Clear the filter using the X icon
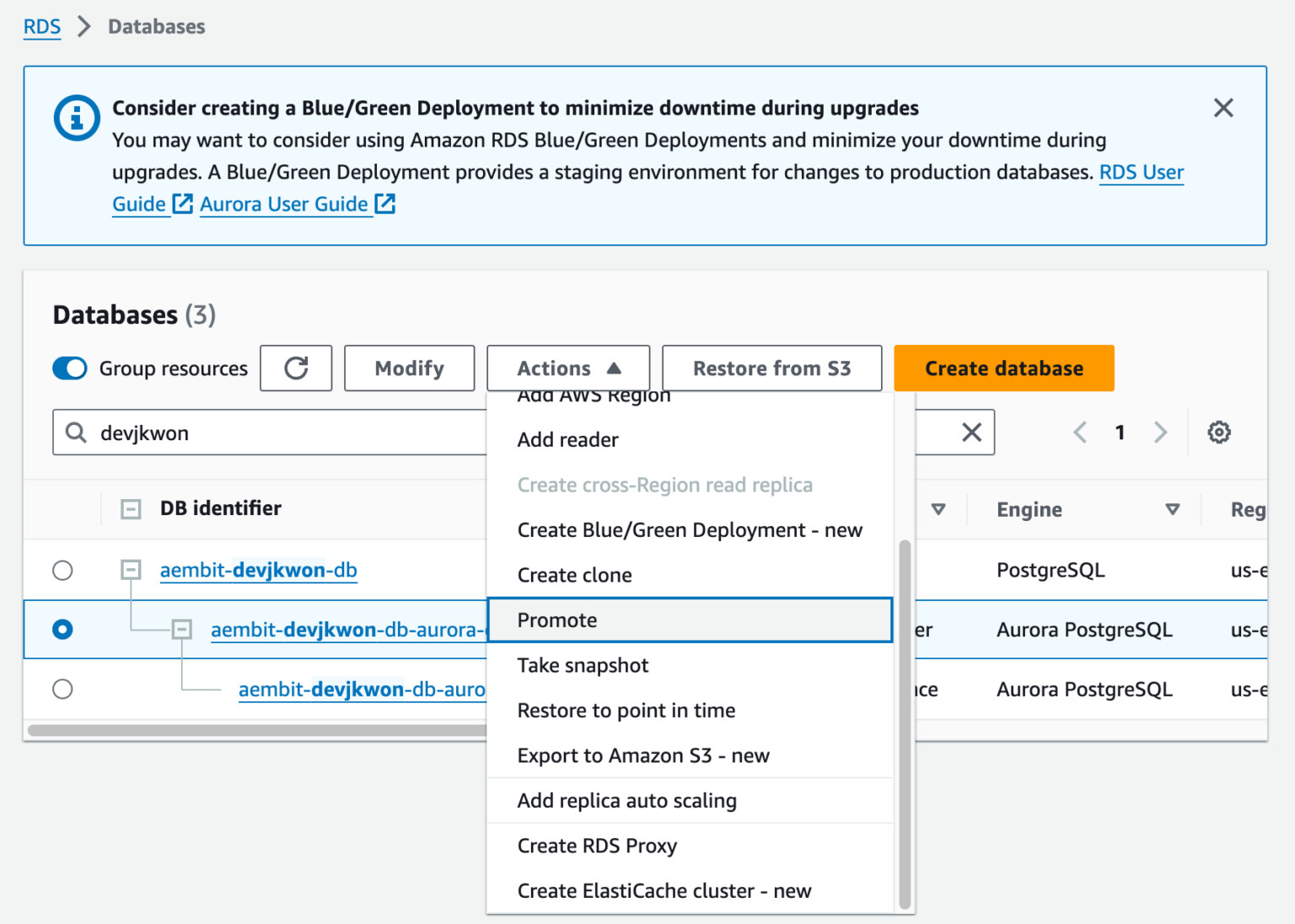 [971, 432]
